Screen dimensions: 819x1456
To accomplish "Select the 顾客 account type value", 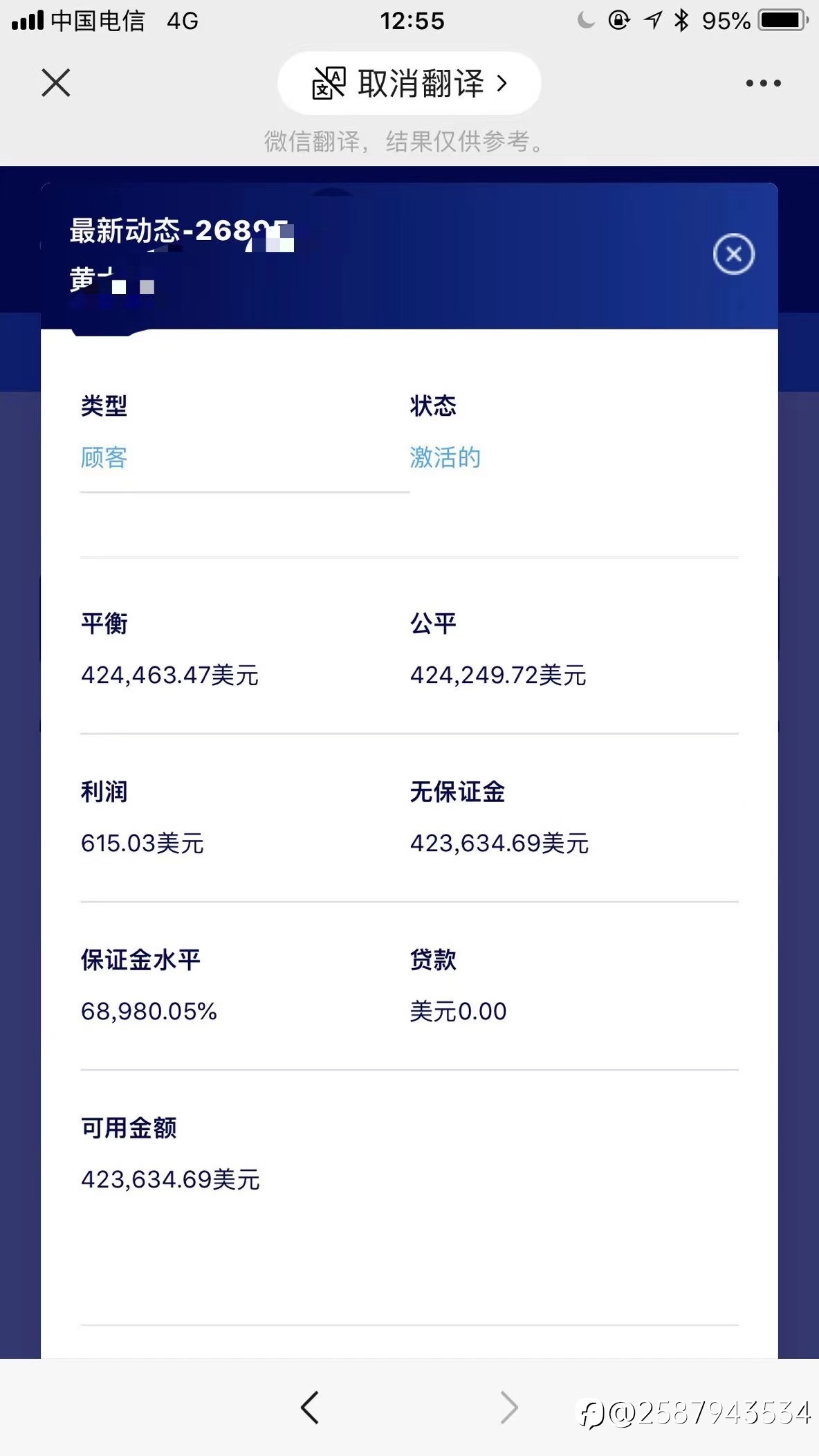I will 104,457.
